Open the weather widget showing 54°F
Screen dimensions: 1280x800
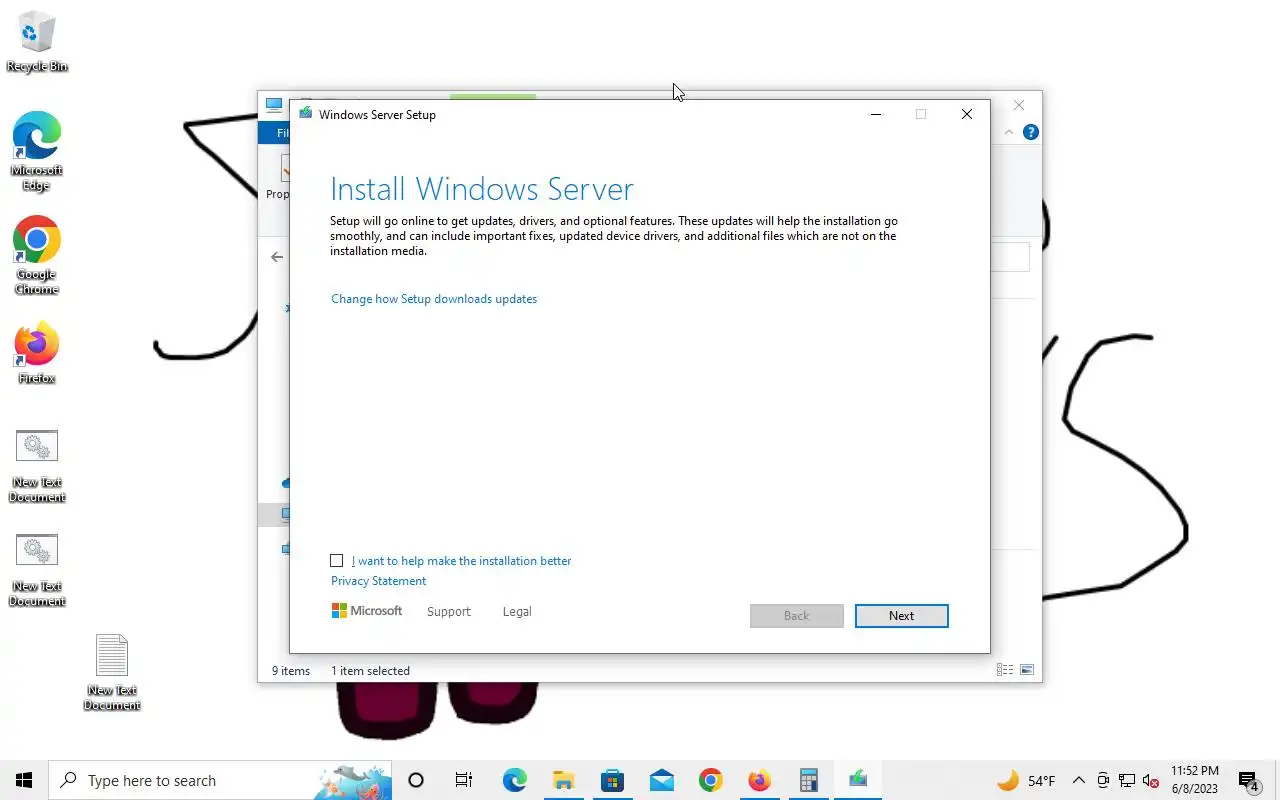pos(1026,780)
